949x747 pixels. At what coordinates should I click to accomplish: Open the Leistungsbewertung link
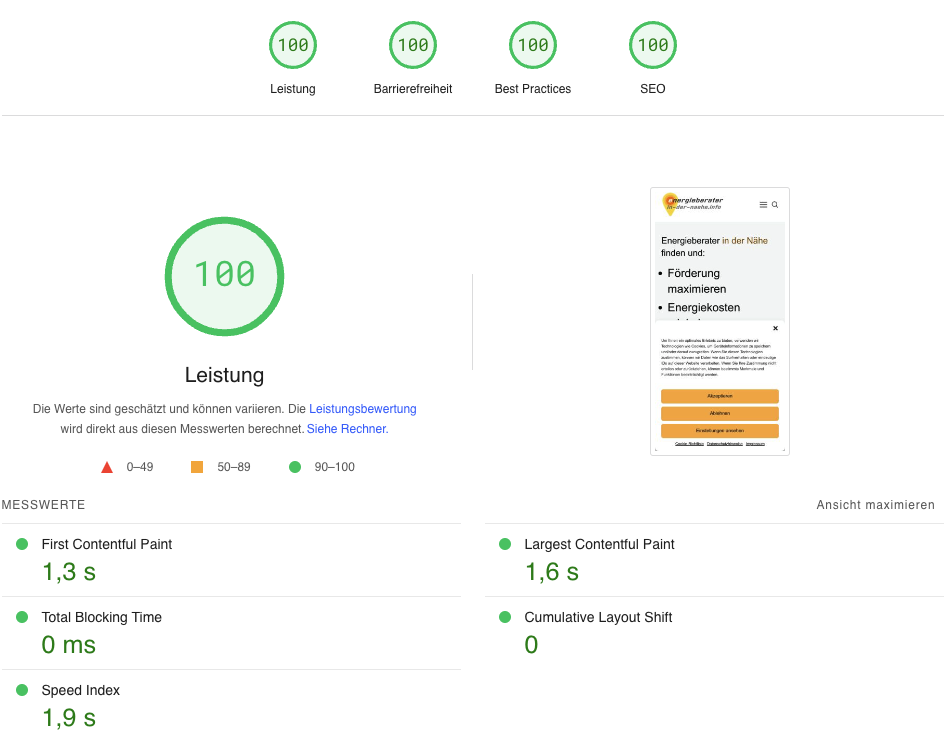click(x=362, y=409)
